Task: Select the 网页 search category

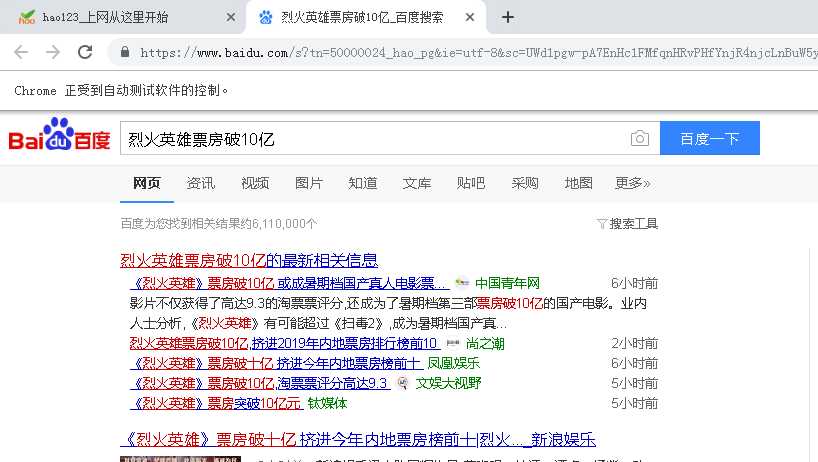Action: (147, 183)
